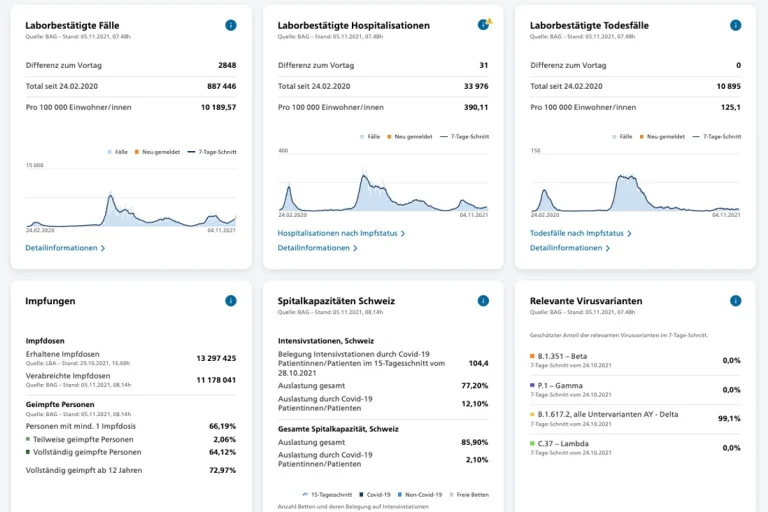Toggle 'Neu gemeldet' legend in Fälle chart
This screenshot has height=512, width=768.
pos(157,152)
